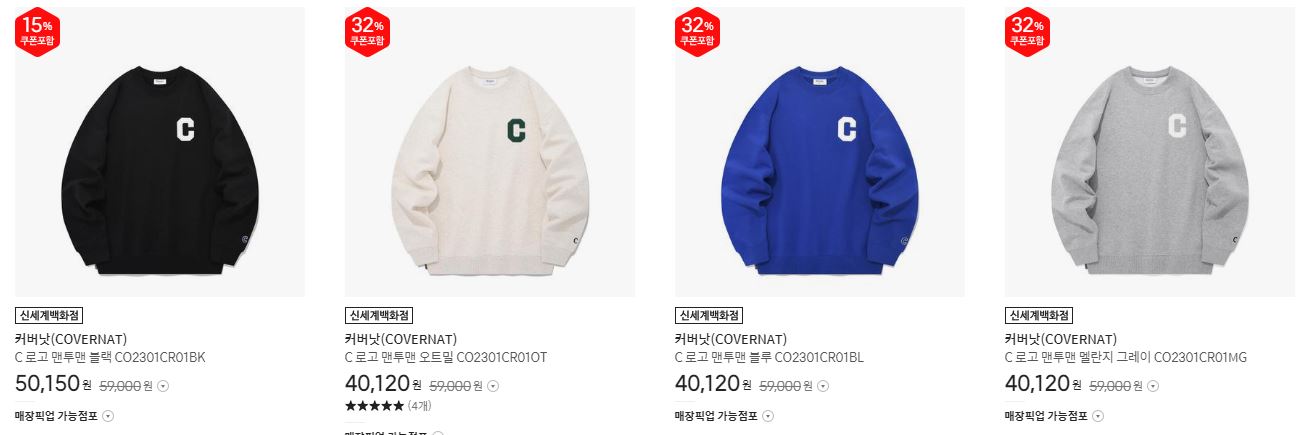Click the five-star rating with 4 reviews
This screenshot has width=1297, height=435.
(388, 406)
